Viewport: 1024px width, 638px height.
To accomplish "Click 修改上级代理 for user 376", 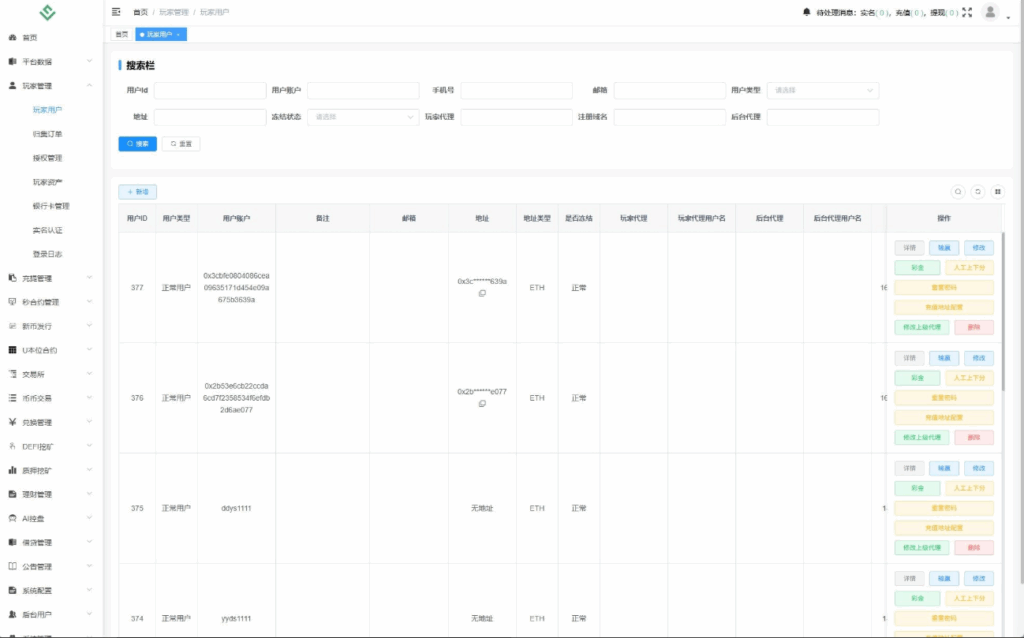I will [922, 438].
